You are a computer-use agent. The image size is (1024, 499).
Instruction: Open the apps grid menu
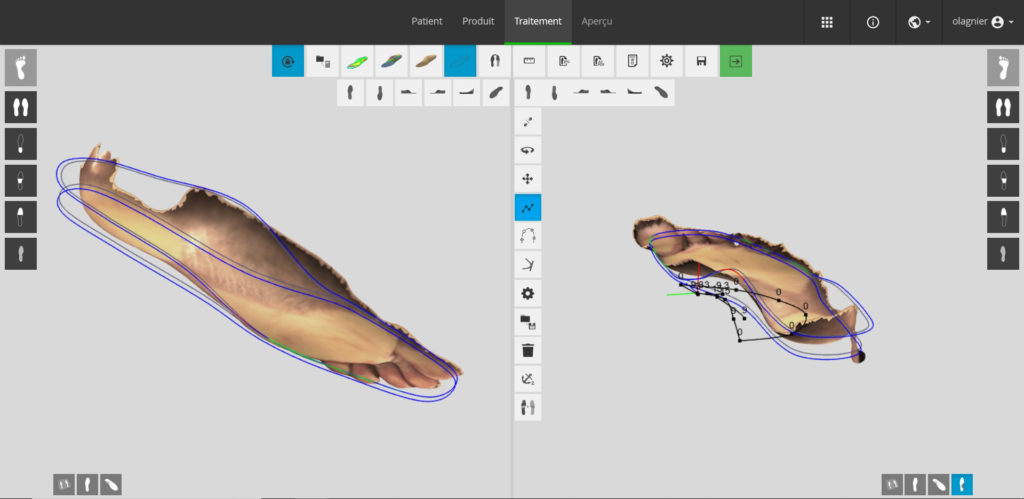pyautogui.click(x=827, y=22)
